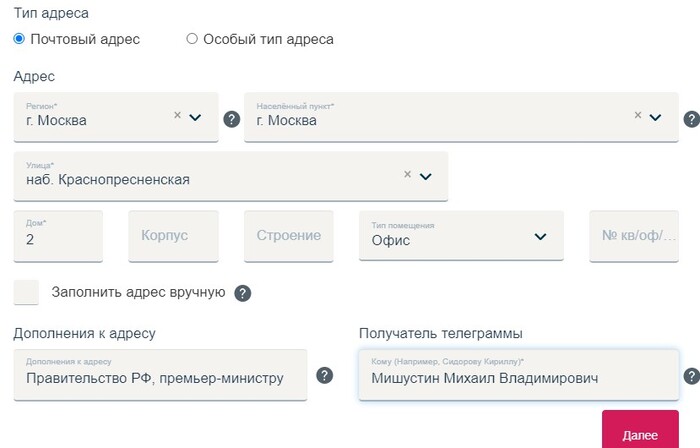Image resolution: width=700 pixels, height=448 pixels.
Task: Open Тип помещения dropdown
Action: 540,237
